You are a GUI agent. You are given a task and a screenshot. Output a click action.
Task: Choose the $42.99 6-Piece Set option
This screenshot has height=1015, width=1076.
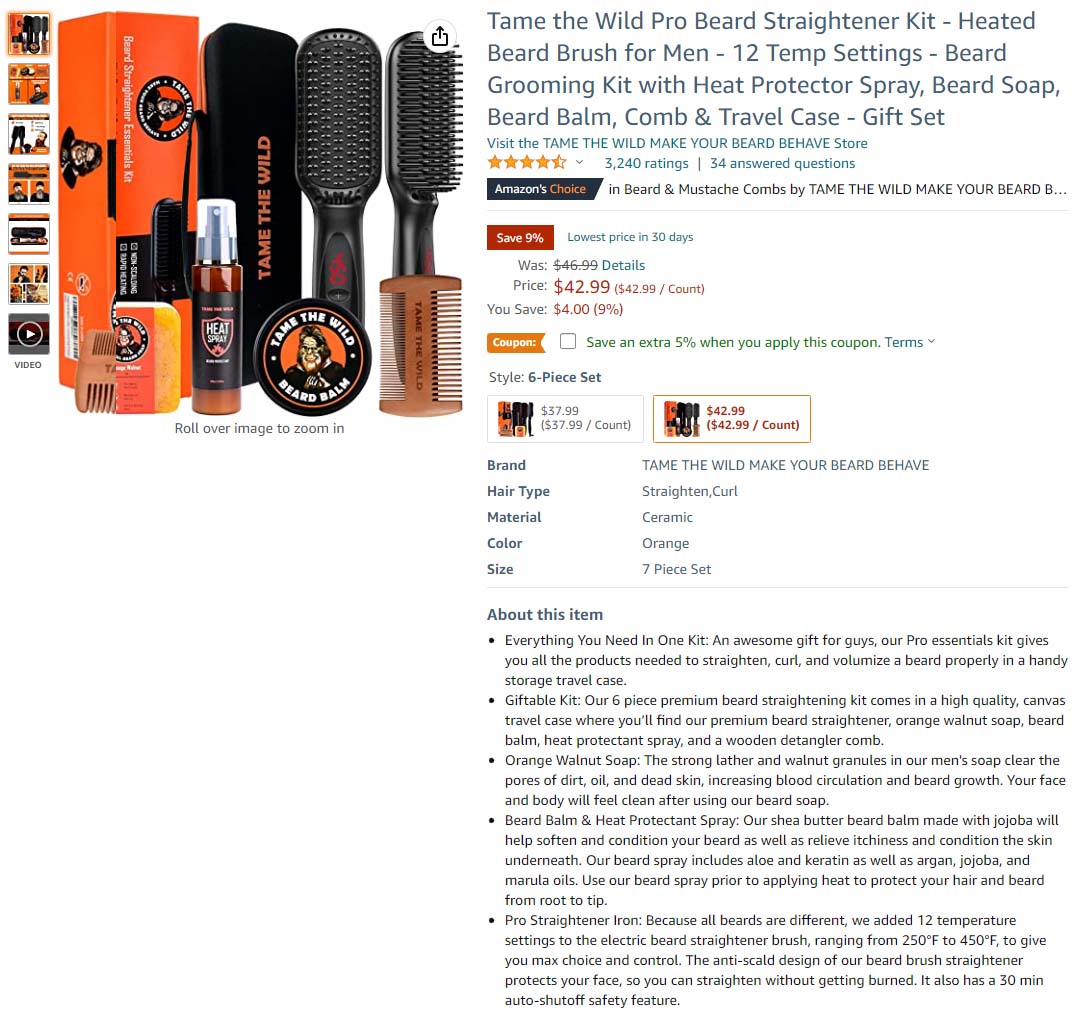tap(732, 418)
